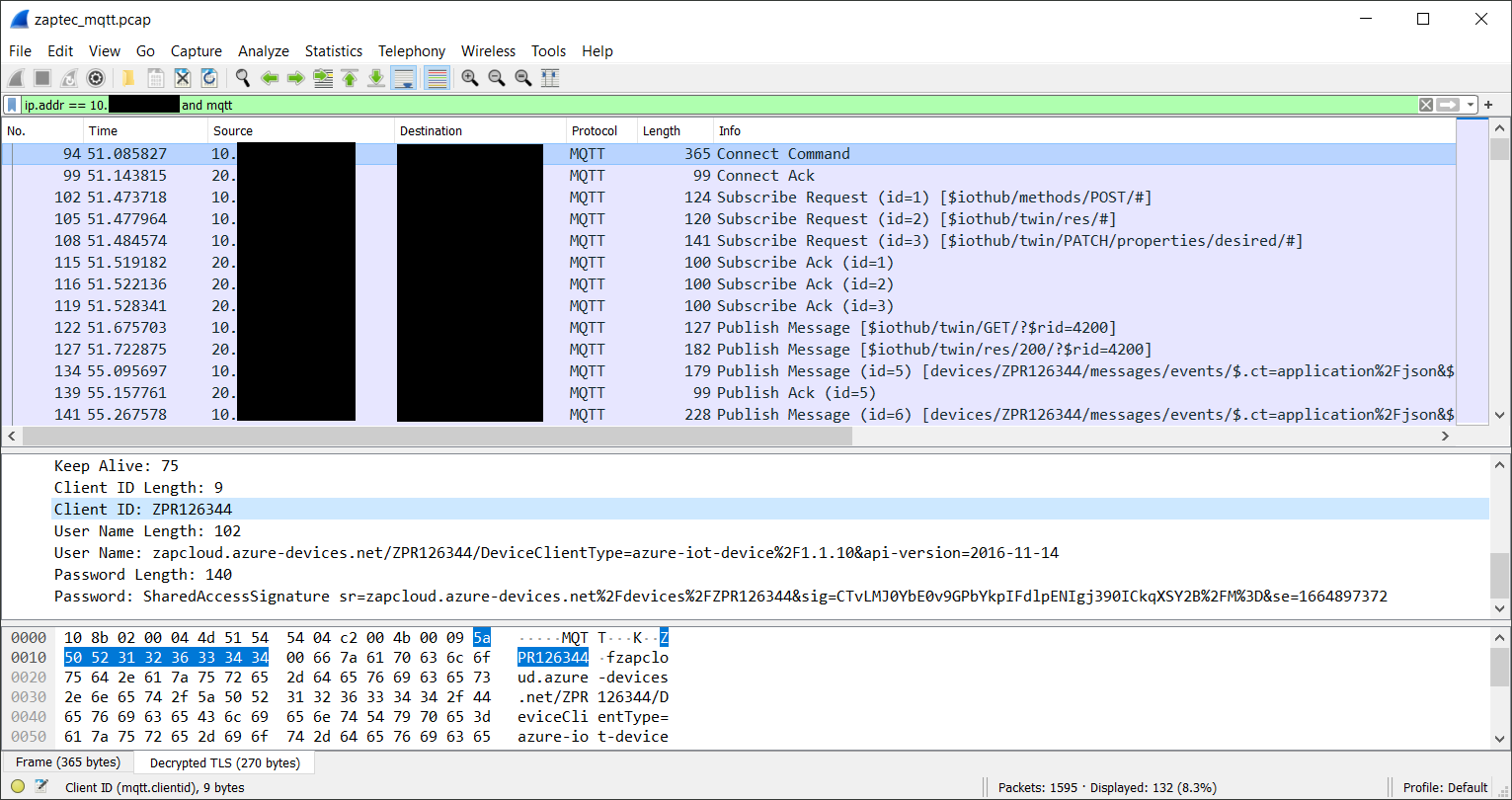The height and width of the screenshot is (800, 1512).
Task: Click the display filter bookmark icon
Action: pyautogui.click(x=12, y=105)
